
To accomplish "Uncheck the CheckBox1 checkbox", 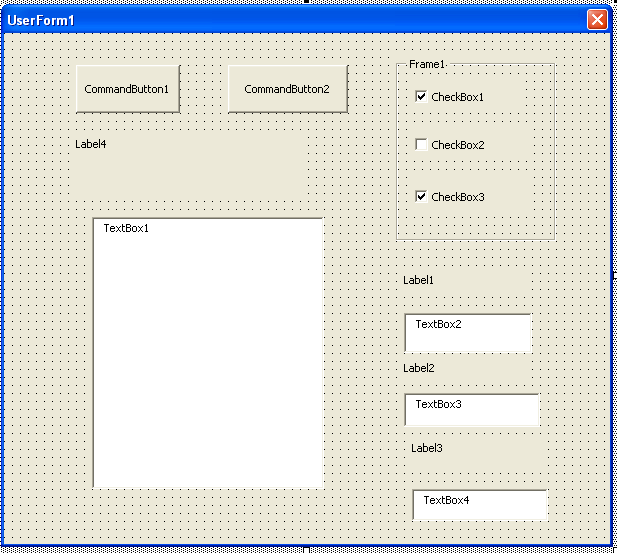I will point(421,96).
